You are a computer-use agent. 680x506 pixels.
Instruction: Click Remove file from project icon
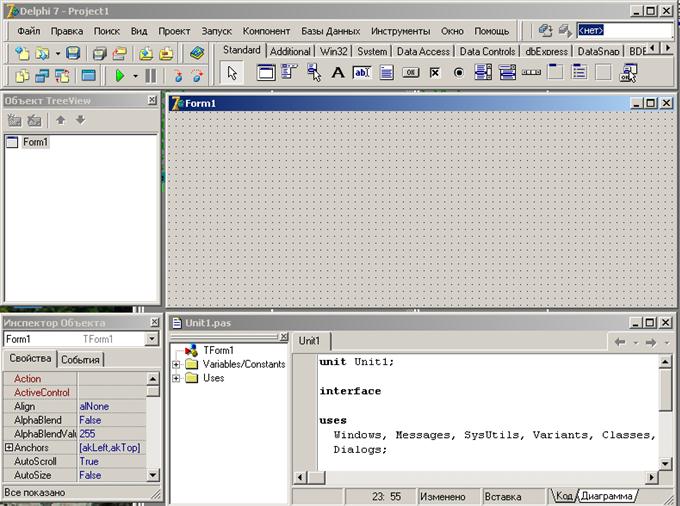(166, 53)
